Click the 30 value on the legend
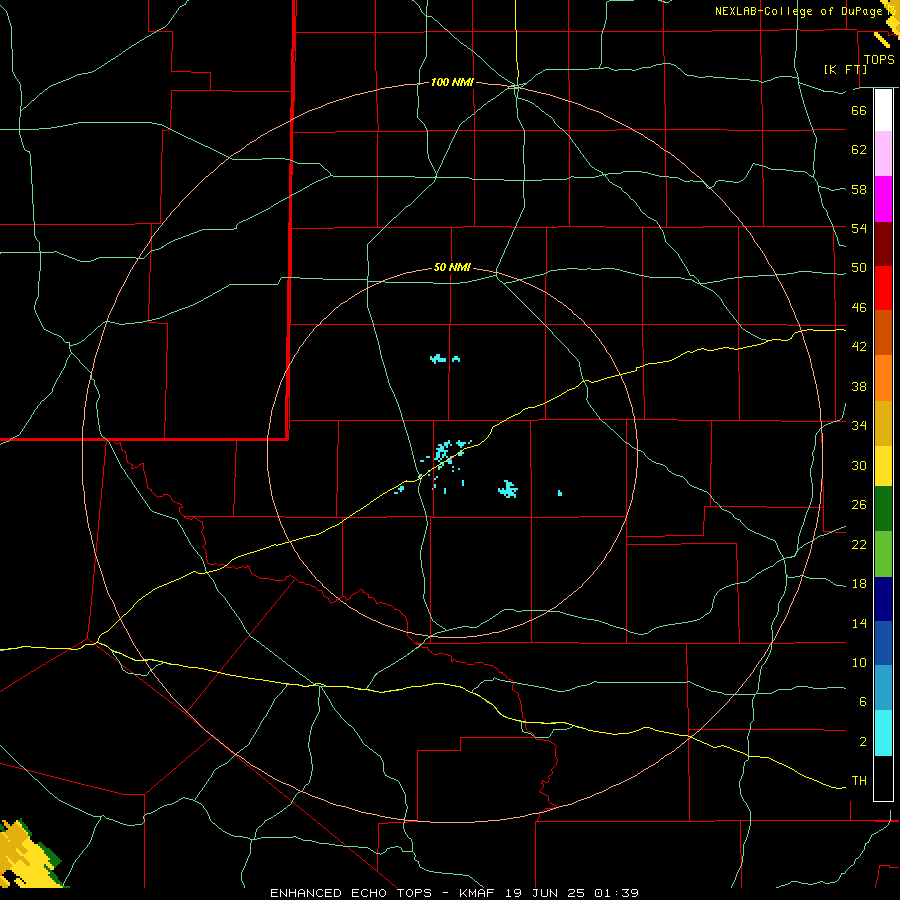Viewport: 900px width, 900px height. (859, 465)
